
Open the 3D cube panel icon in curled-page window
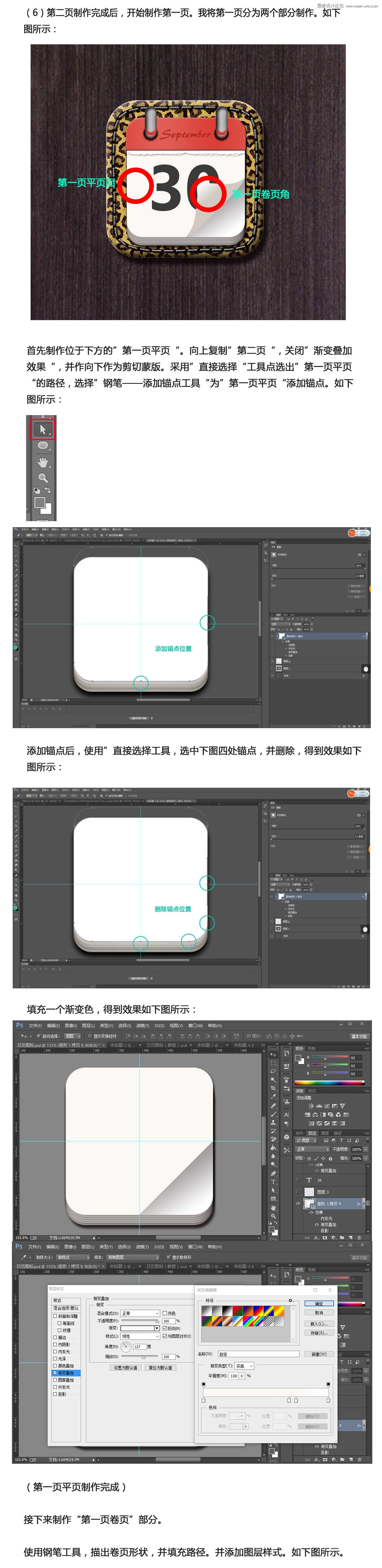(287, 1137)
